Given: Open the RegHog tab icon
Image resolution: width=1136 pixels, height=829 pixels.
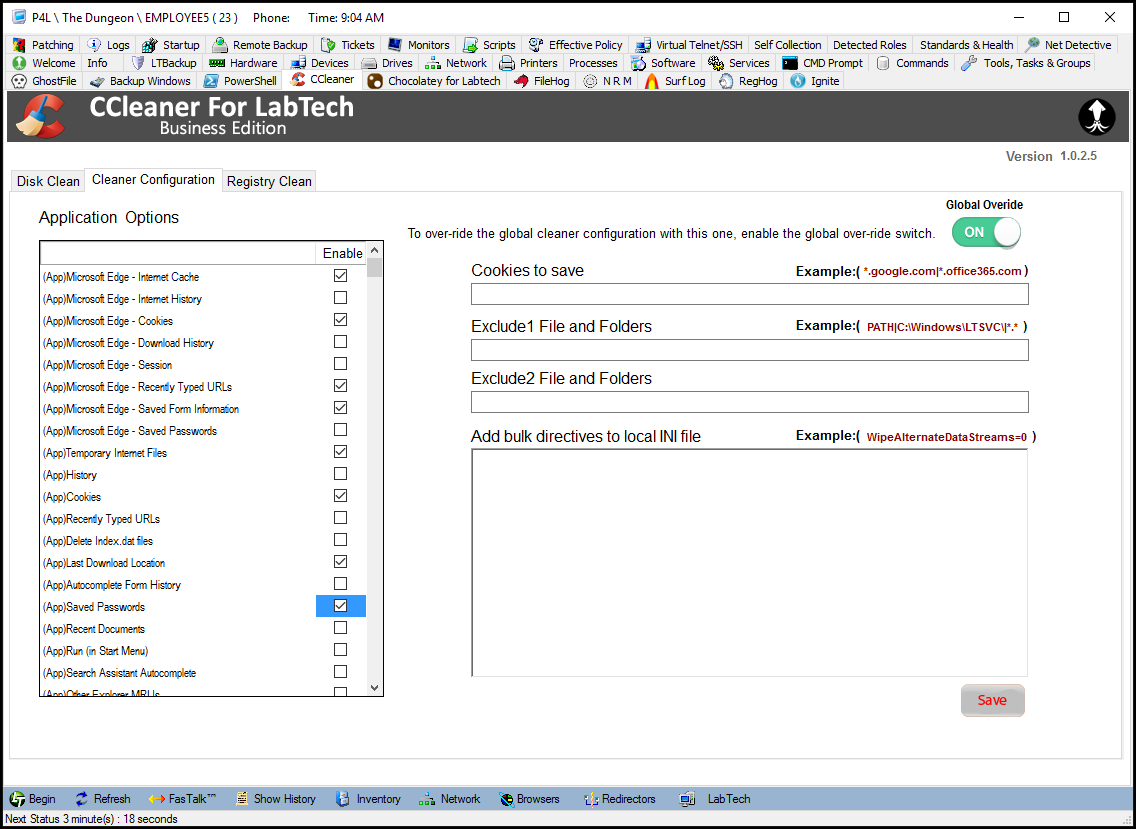Looking at the screenshot, I should 726,81.
